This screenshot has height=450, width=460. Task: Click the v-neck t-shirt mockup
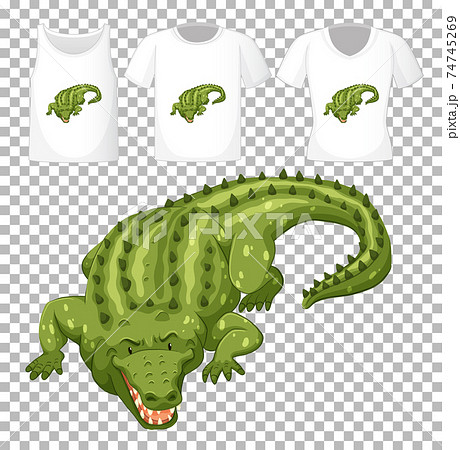349,92
